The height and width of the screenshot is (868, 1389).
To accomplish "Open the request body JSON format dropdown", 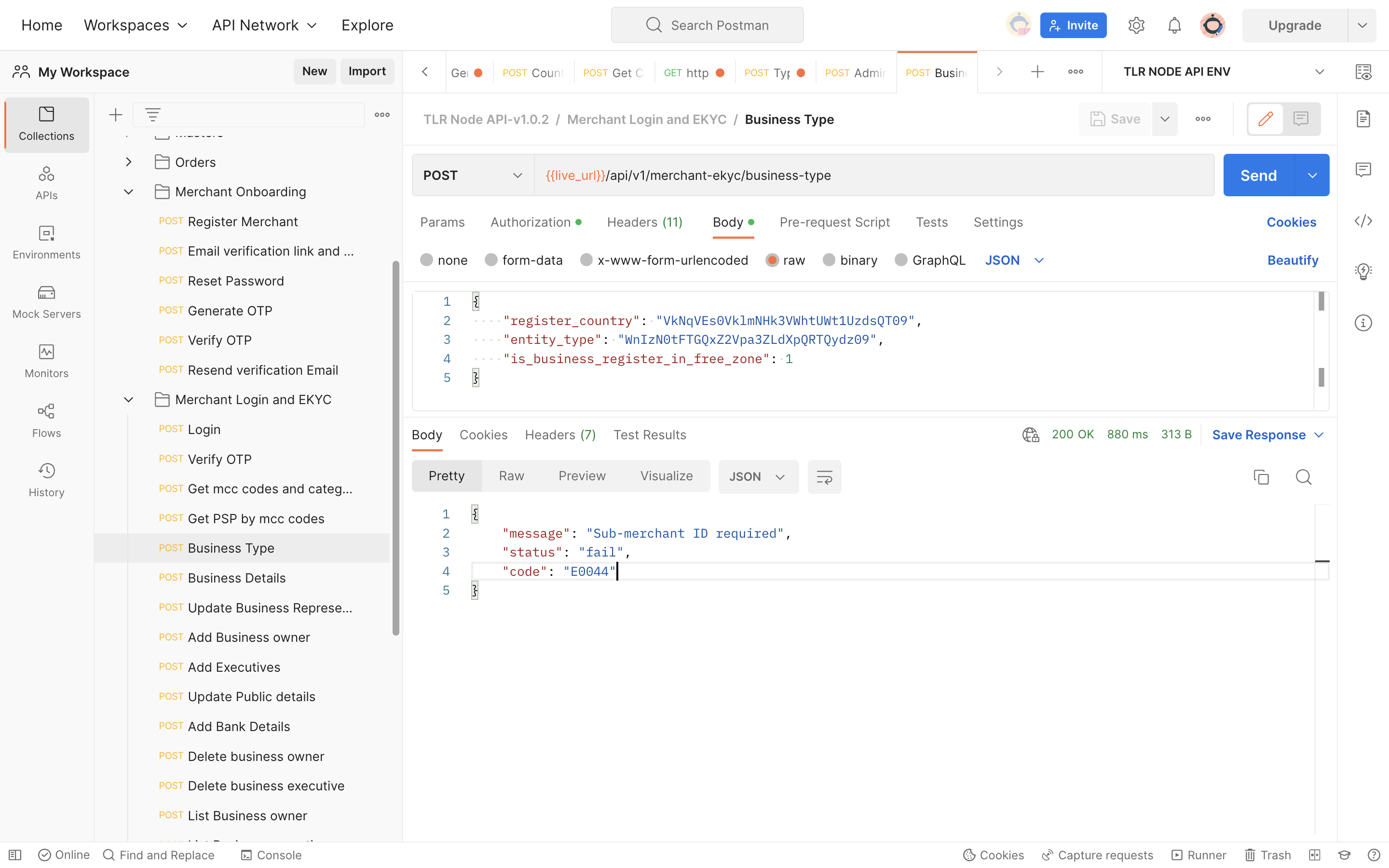I will click(x=1014, y=260).
